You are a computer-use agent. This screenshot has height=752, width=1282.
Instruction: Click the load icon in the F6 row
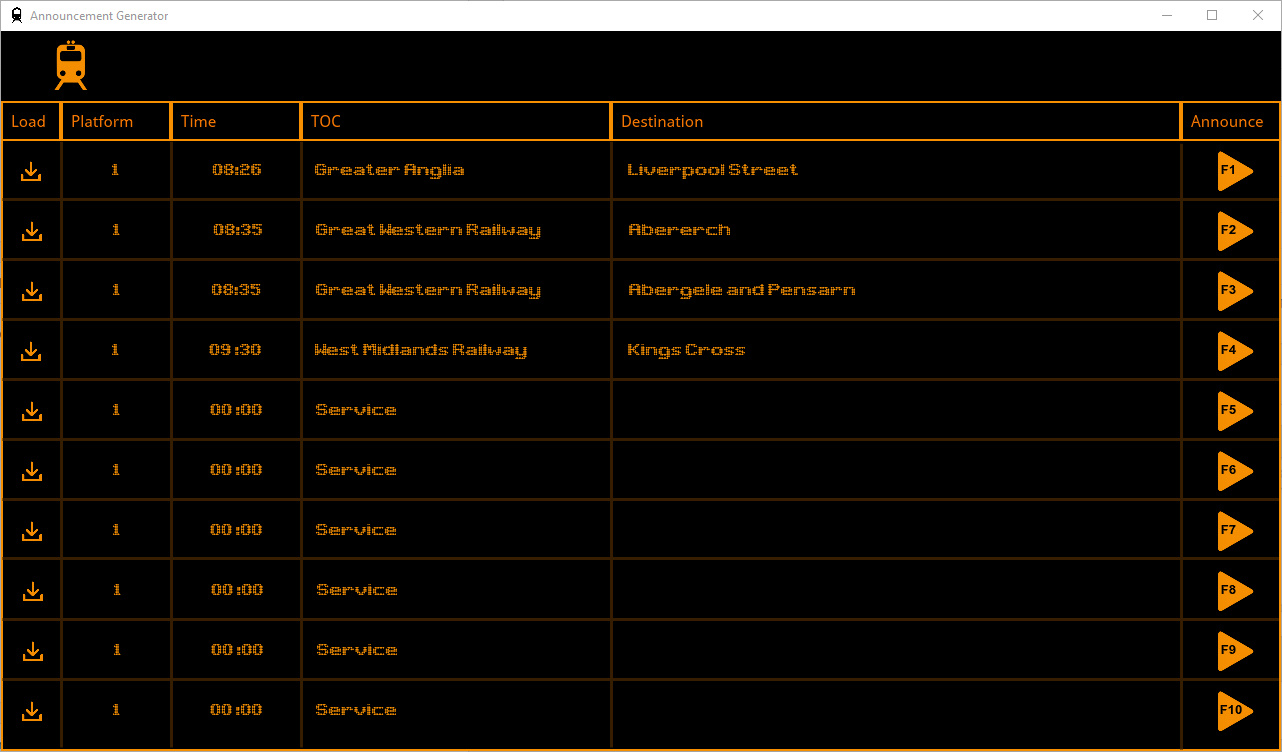pyautogui.click(x=31, y=472)
